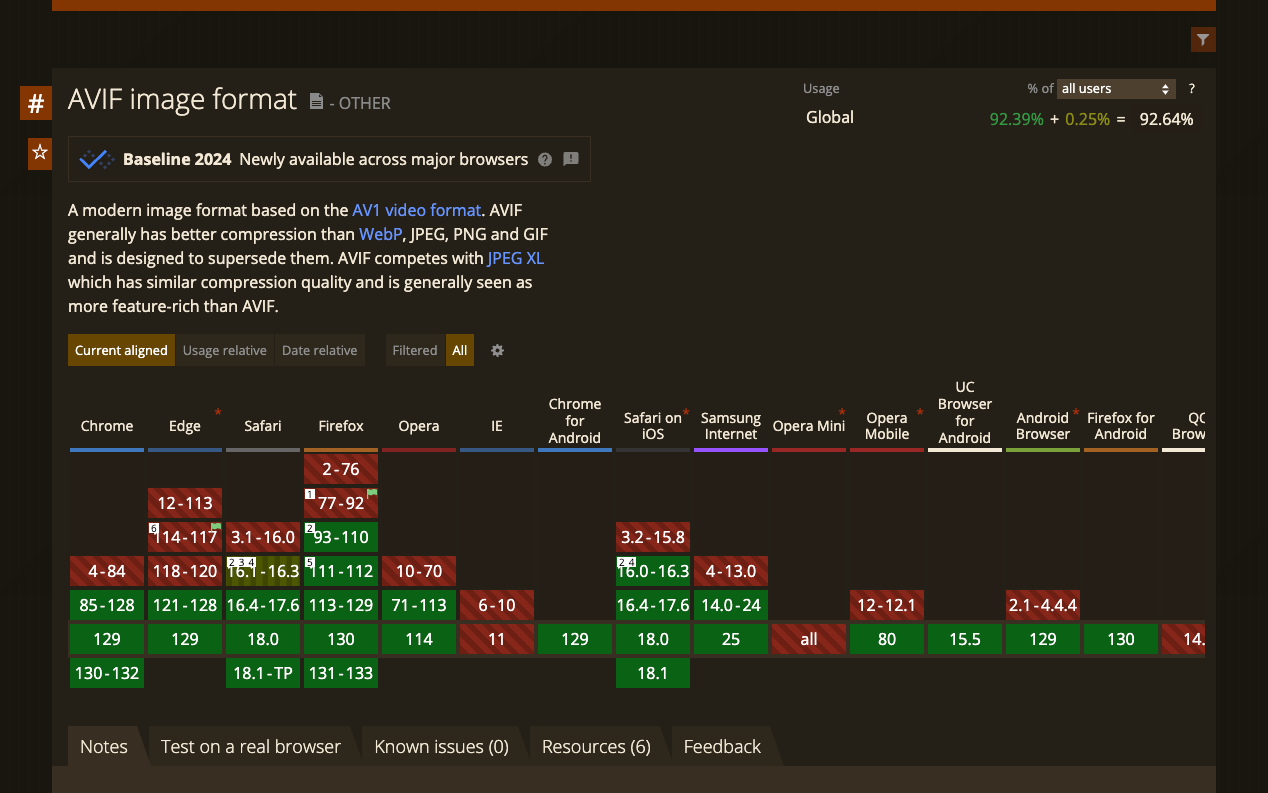1268x793 pixels.
Task: Select Firefox 131-133 cell
Action: (341, 673)
